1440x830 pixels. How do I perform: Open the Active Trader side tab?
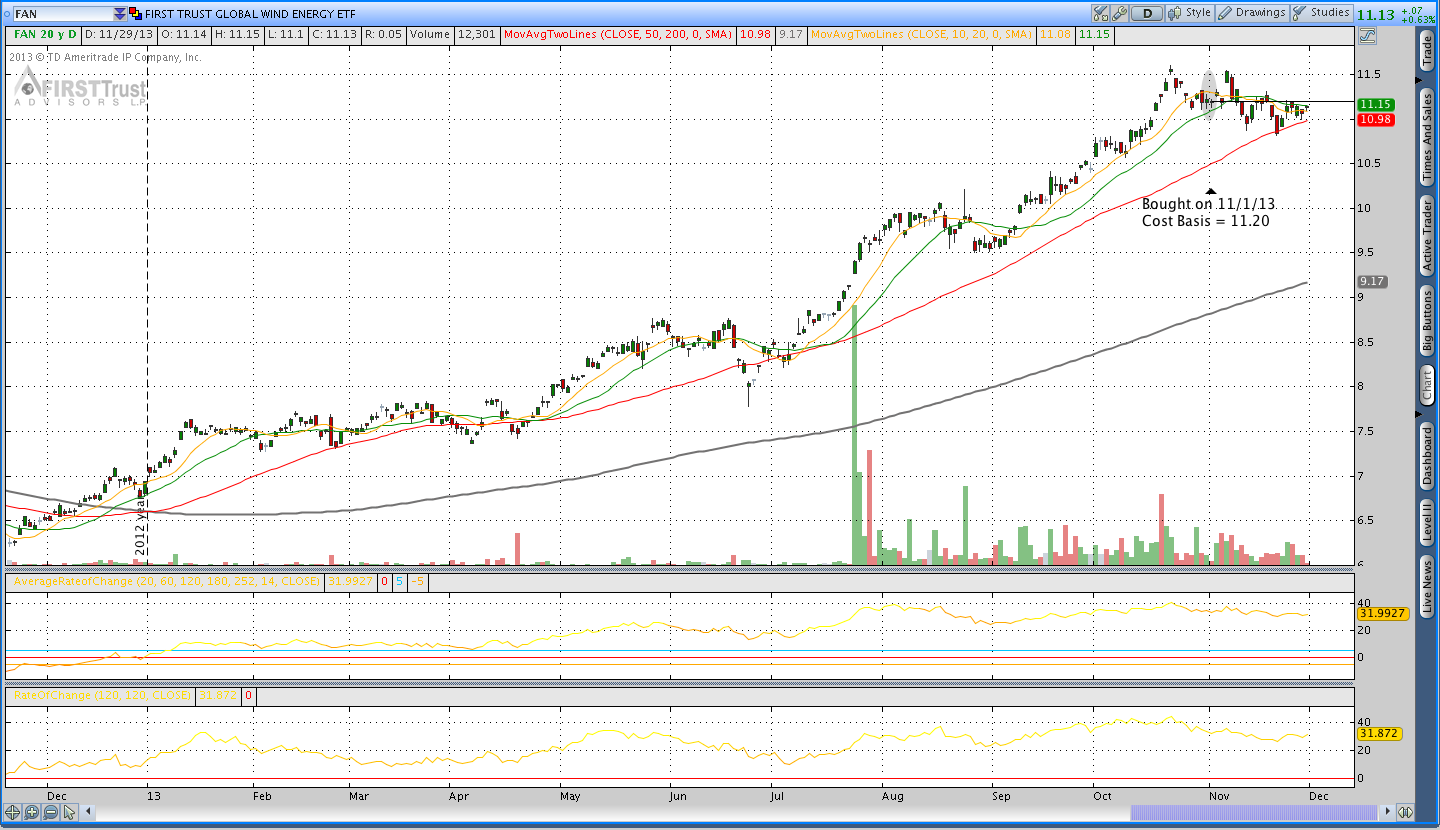[x=1427, y=234]
